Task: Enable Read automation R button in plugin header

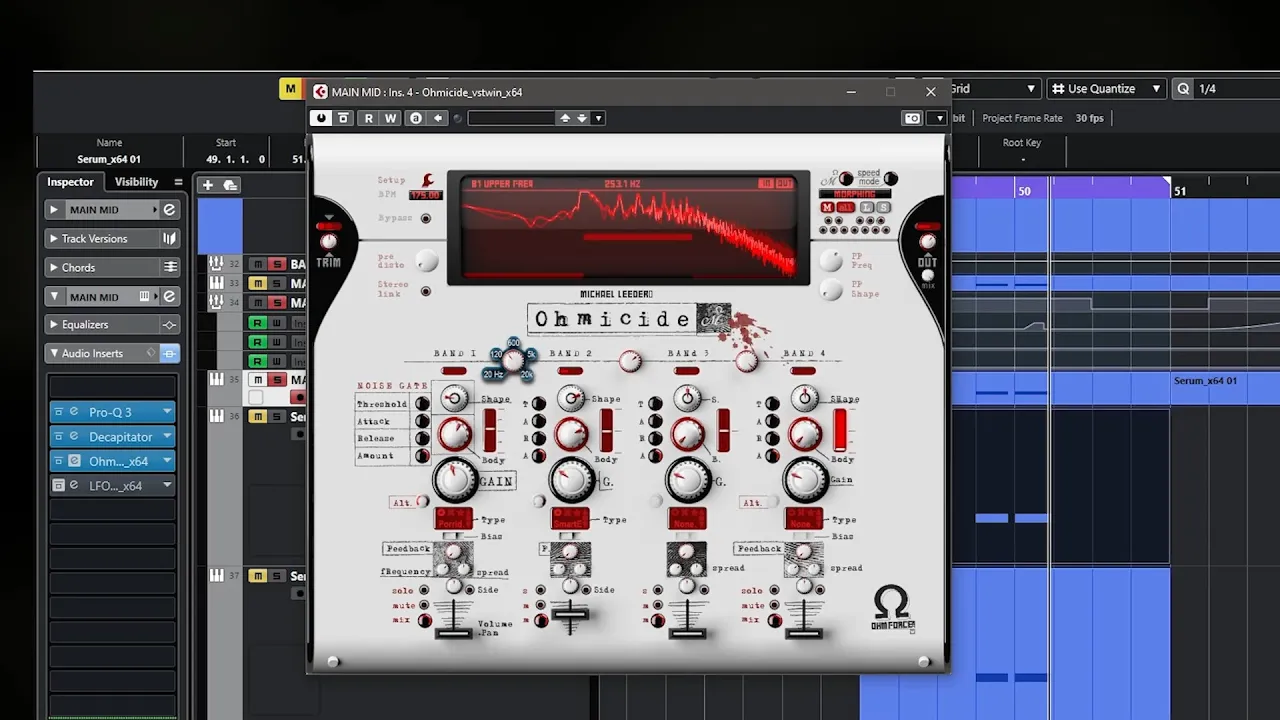Action: coord(369,118)
